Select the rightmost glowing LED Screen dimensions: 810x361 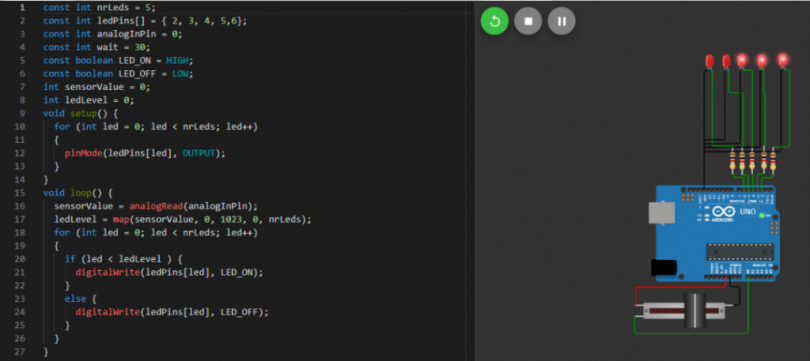(x=783, y=60)
